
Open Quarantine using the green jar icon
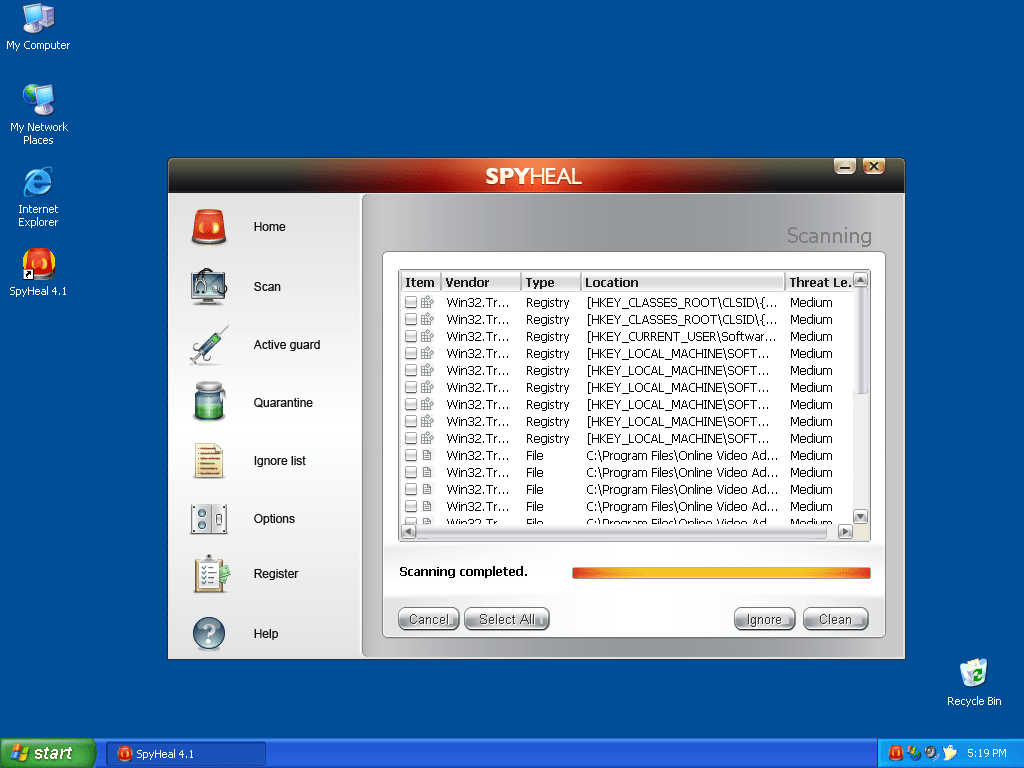(209, 403)
